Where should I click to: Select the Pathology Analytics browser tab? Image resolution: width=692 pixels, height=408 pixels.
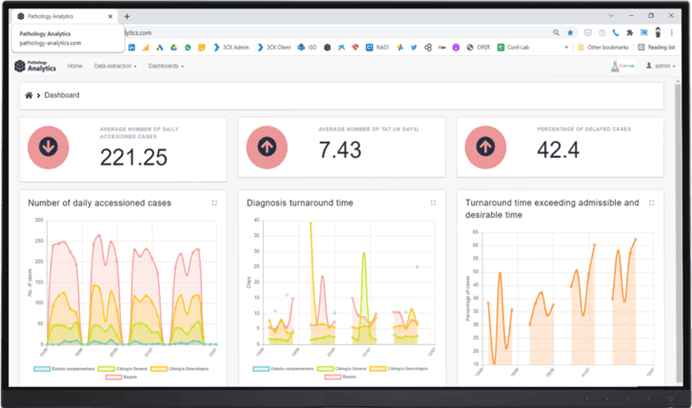coord(60,16)
